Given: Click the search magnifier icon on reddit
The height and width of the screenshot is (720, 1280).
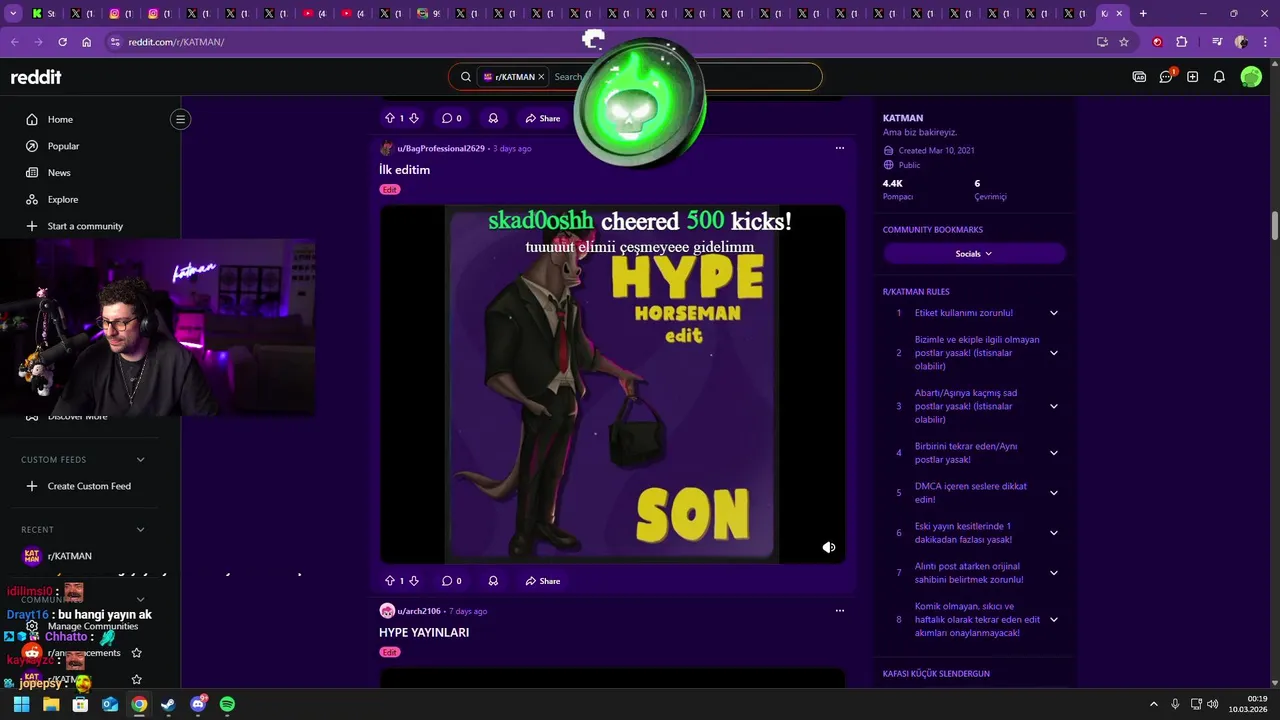Looking at the screenshot, I should [466, 77].
